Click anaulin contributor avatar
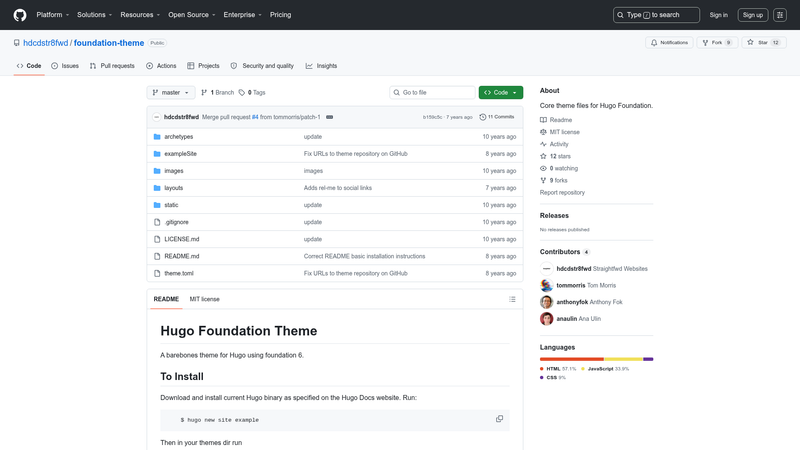Viewport: 800px width, 450px height. tap(546, 319)
